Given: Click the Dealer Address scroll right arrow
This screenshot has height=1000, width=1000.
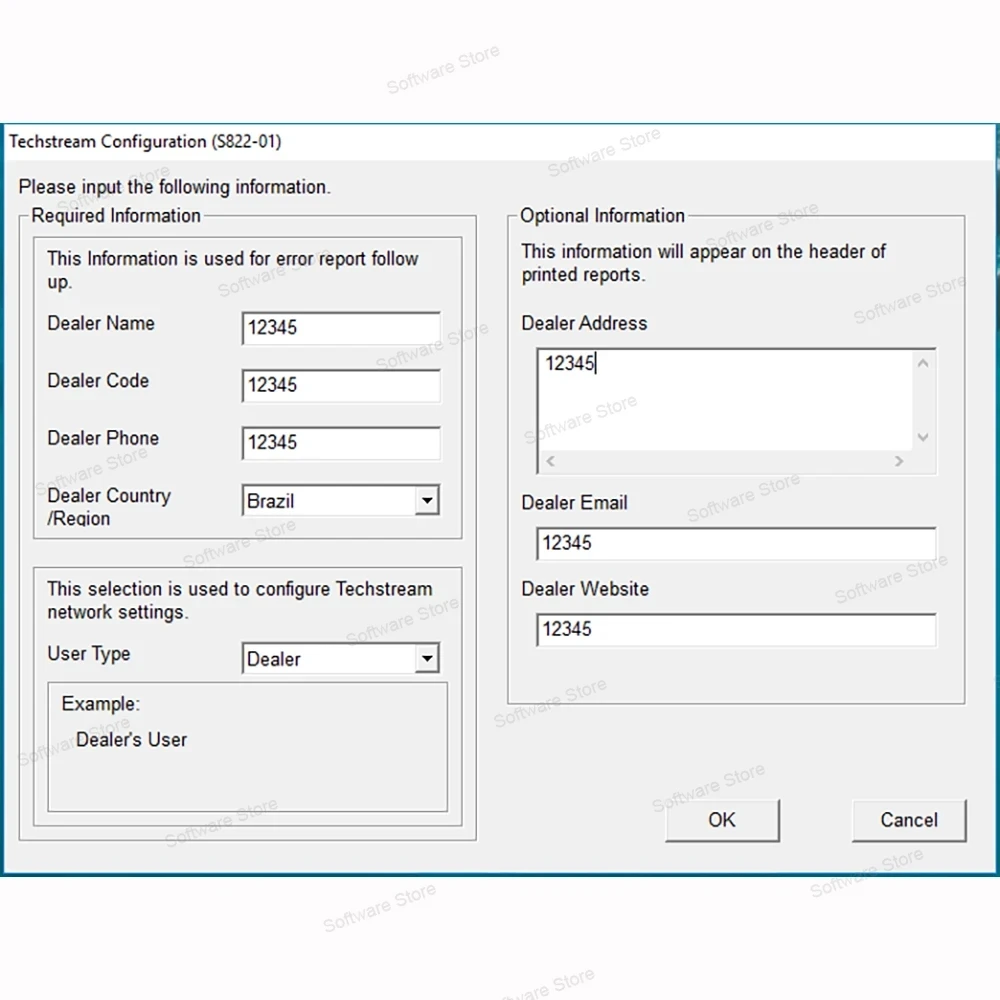Looking at the screenshot, I should pyautogui.click(x=899, y=461).
